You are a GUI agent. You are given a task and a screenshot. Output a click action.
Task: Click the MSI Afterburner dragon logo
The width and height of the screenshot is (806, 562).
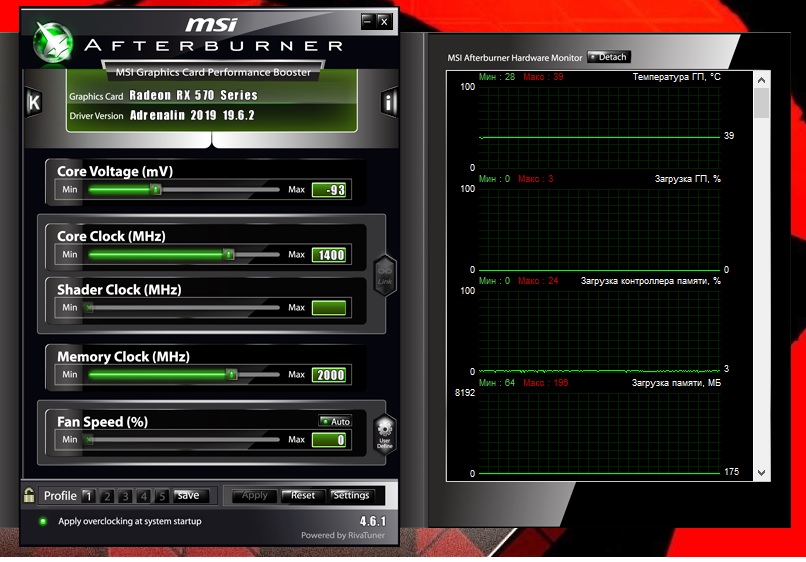[52, 42]
